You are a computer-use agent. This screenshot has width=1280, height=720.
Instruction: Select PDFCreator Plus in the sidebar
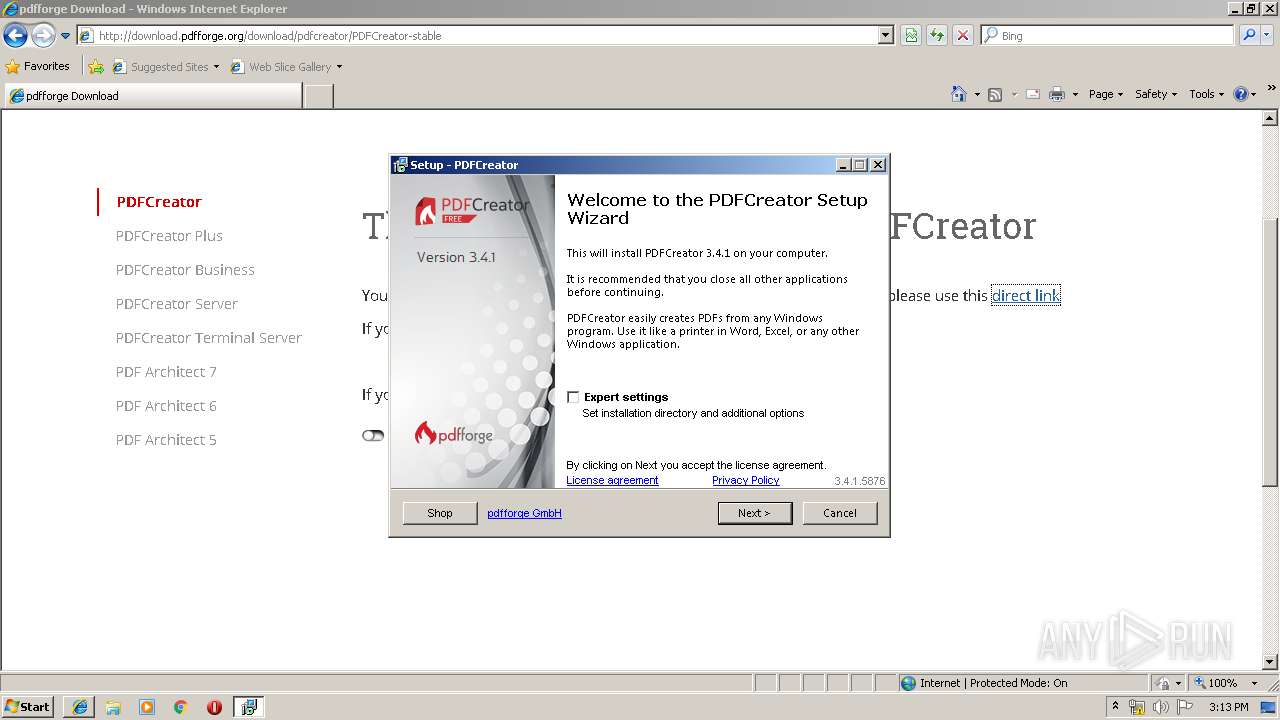coord(169,236)
